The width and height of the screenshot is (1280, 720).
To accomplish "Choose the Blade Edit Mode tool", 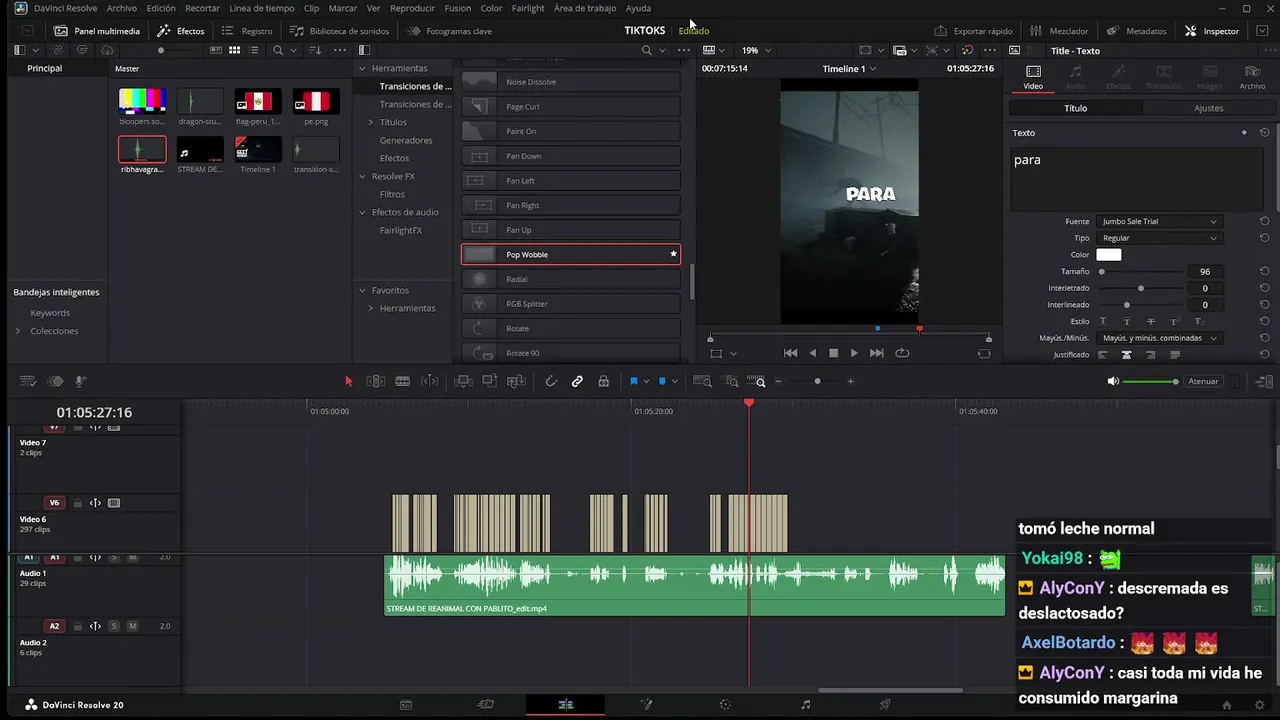I will (403, 381).
